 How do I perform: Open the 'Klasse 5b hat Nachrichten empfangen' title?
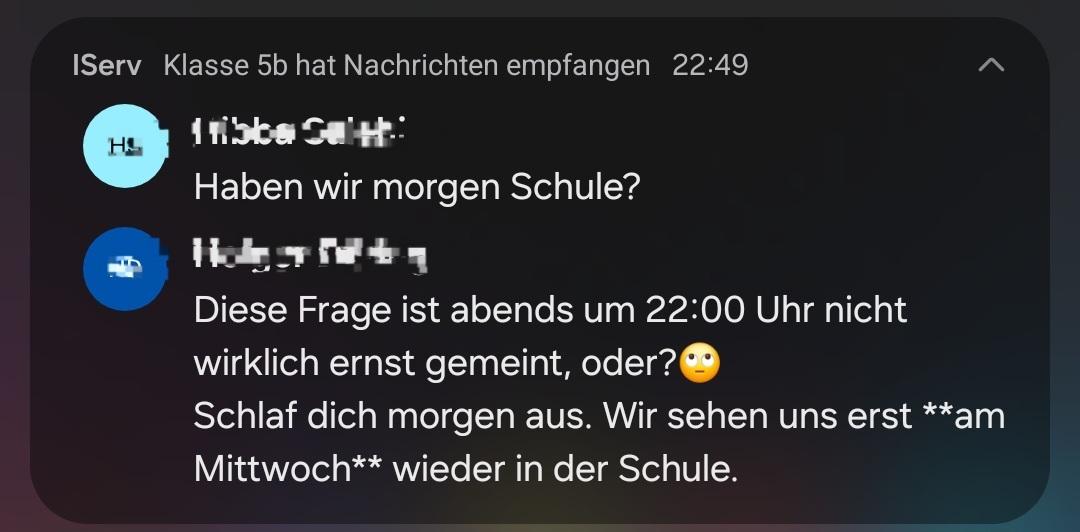pyautogui.click(x=406, y=66)
